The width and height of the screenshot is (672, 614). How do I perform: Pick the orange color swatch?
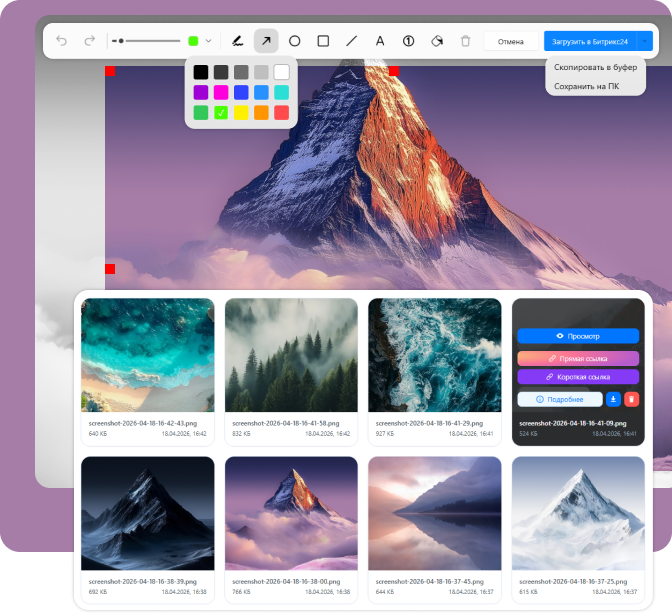[x=261, y=113]
